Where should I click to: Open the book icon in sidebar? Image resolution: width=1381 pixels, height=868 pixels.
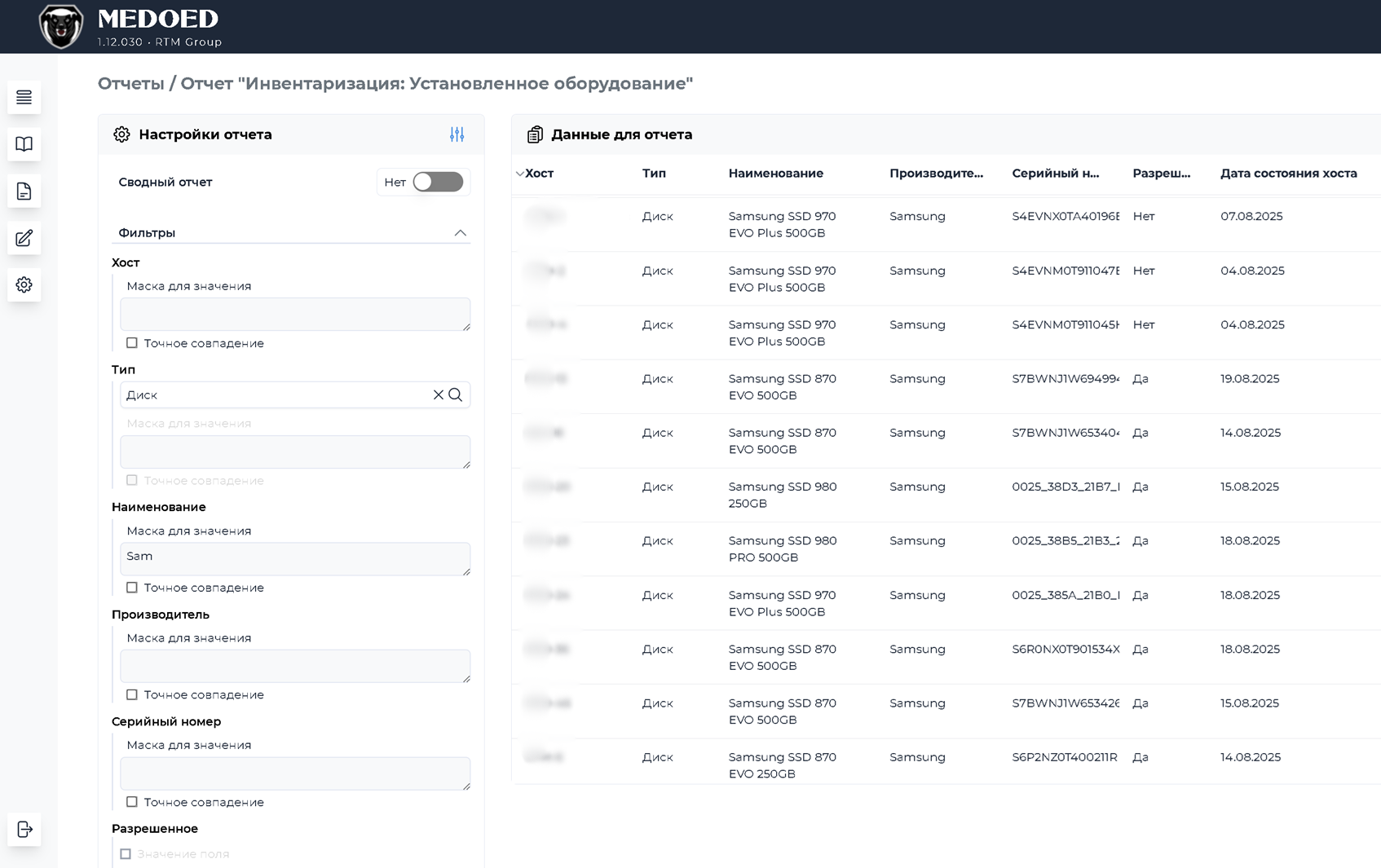24,144
